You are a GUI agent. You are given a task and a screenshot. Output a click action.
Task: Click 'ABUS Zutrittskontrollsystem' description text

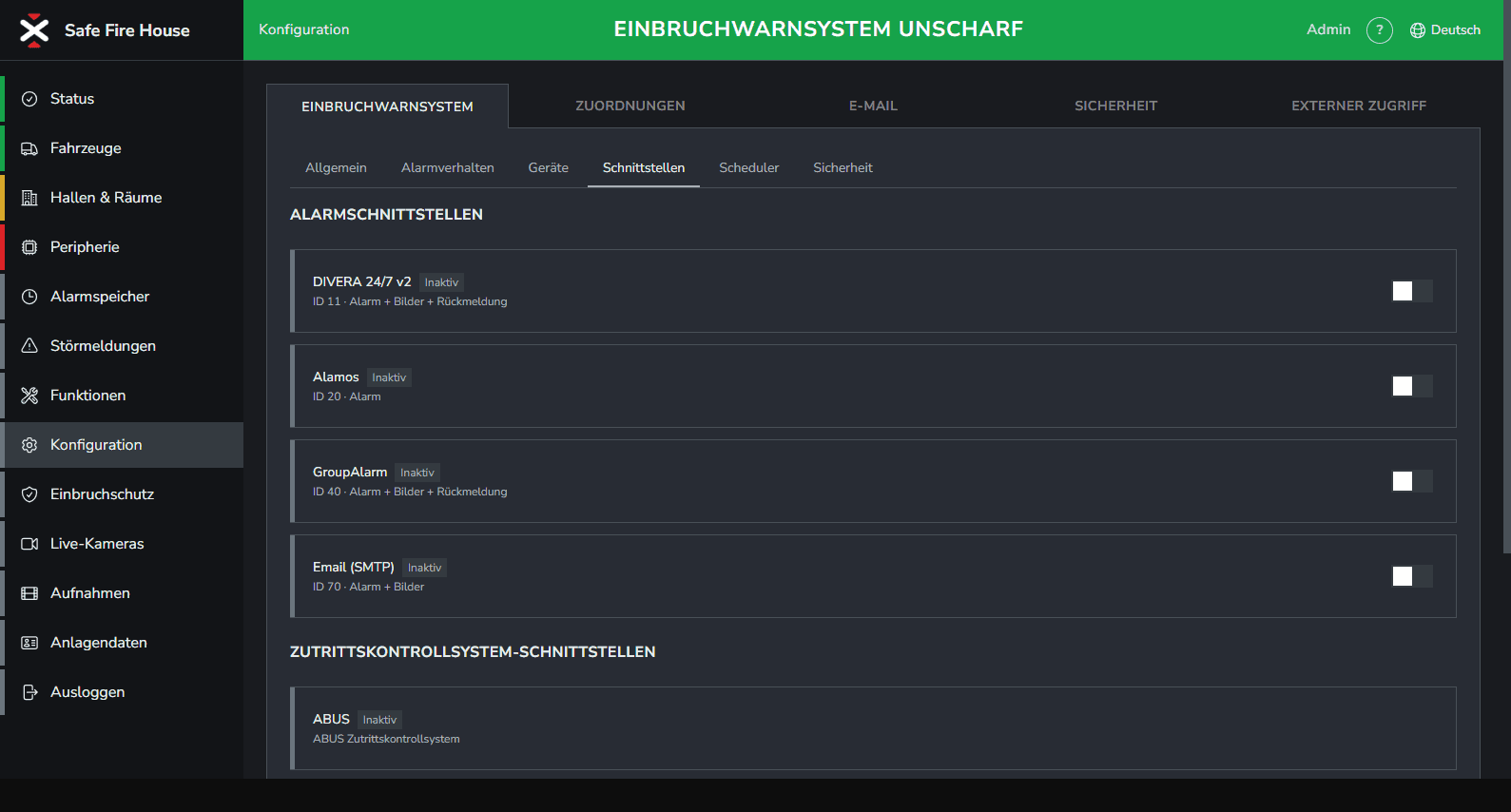click(386, 739)
